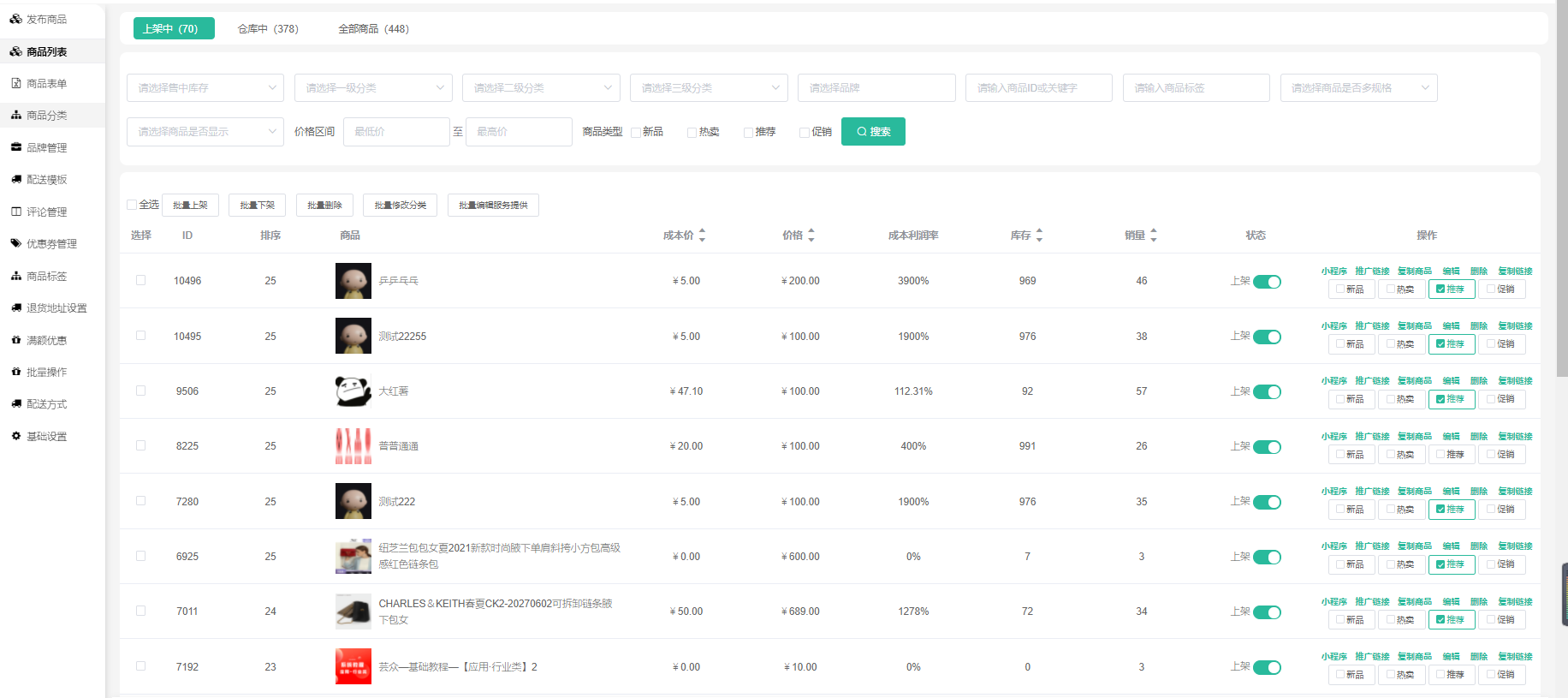Click the 优惠券管理 tag icon

pos(15,243)
